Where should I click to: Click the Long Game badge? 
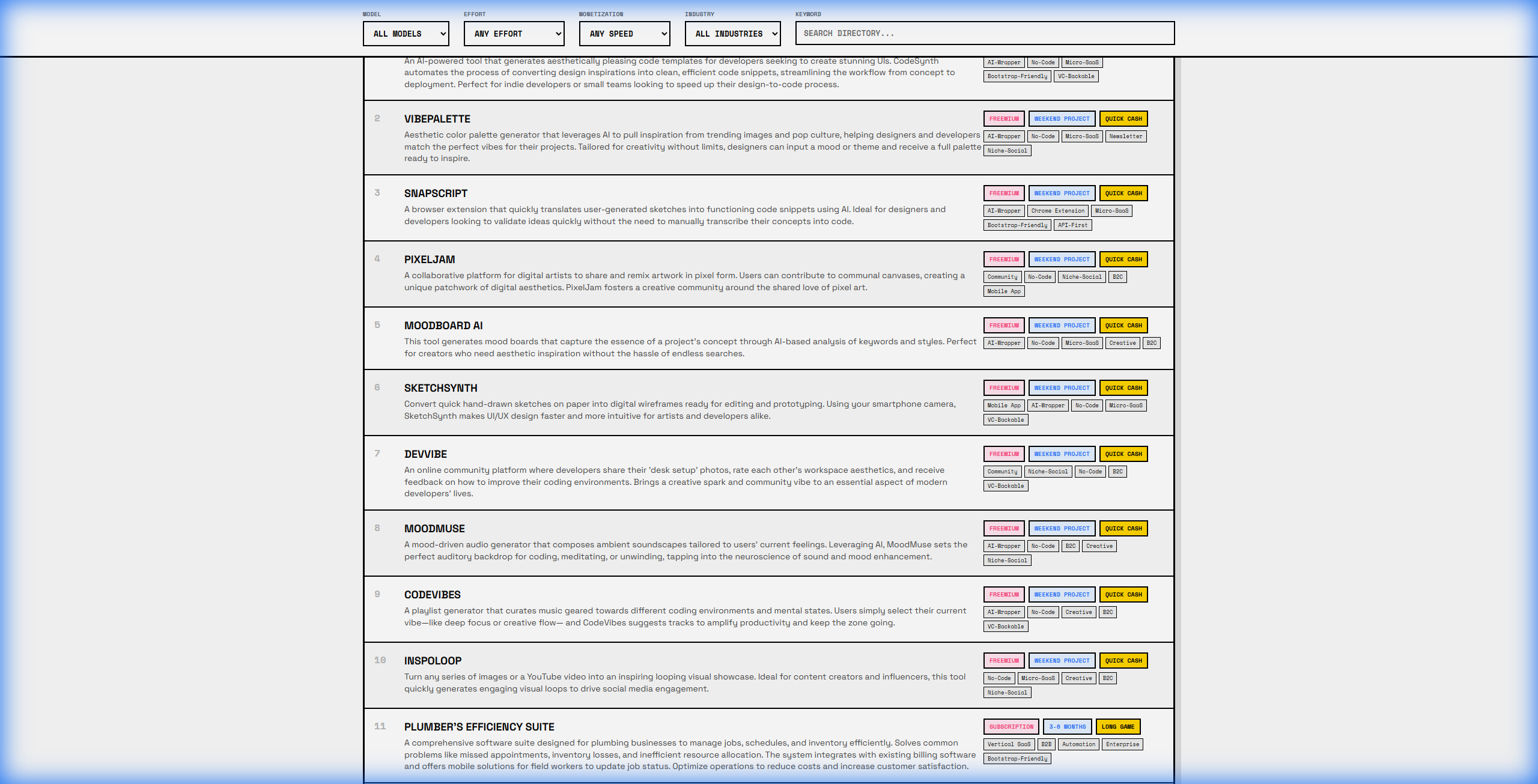[1117, 727]
